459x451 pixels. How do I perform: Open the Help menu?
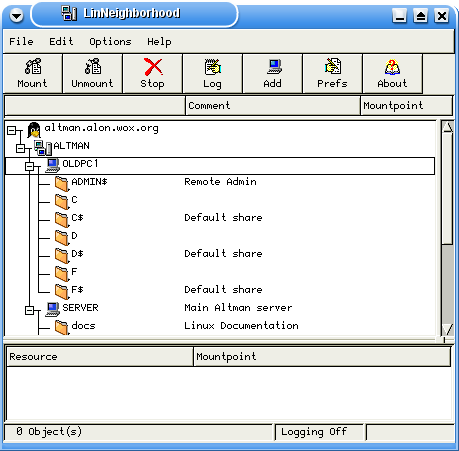point(159,41)
